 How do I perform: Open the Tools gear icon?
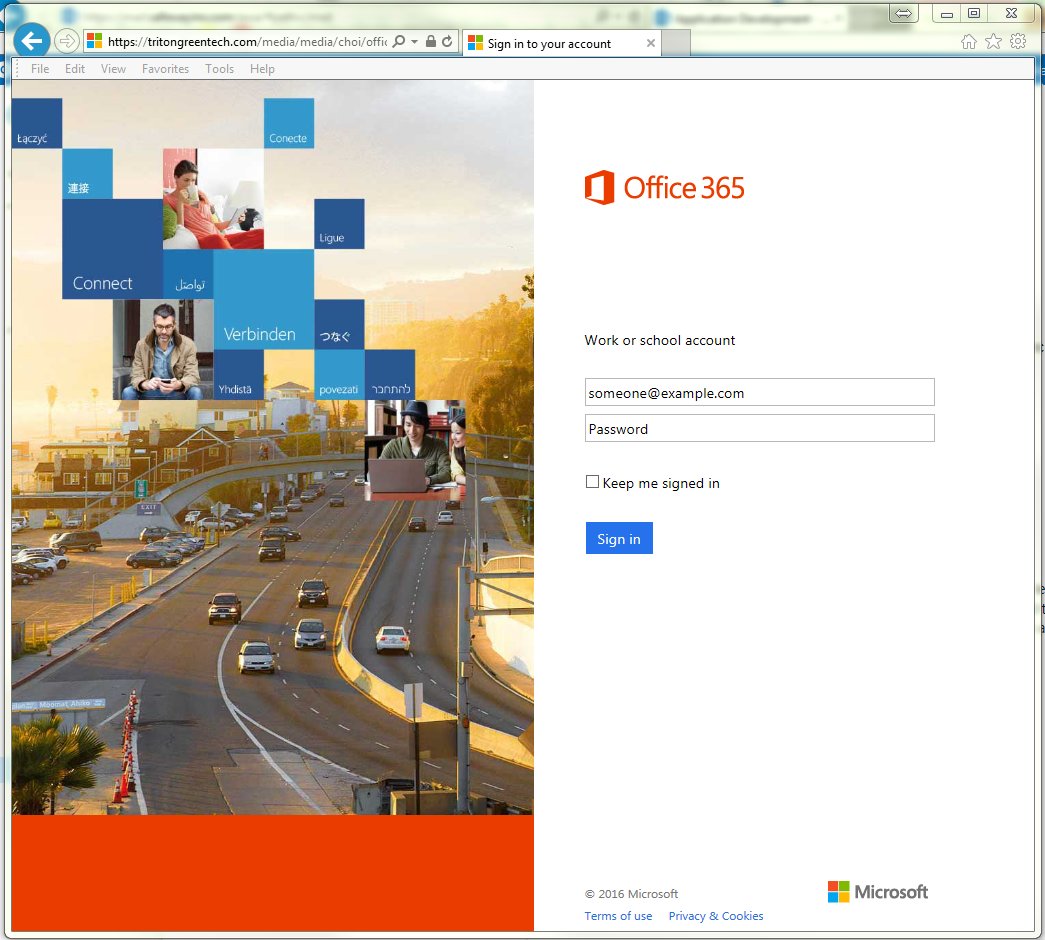pyautogui.click(x=1018, y=42)
